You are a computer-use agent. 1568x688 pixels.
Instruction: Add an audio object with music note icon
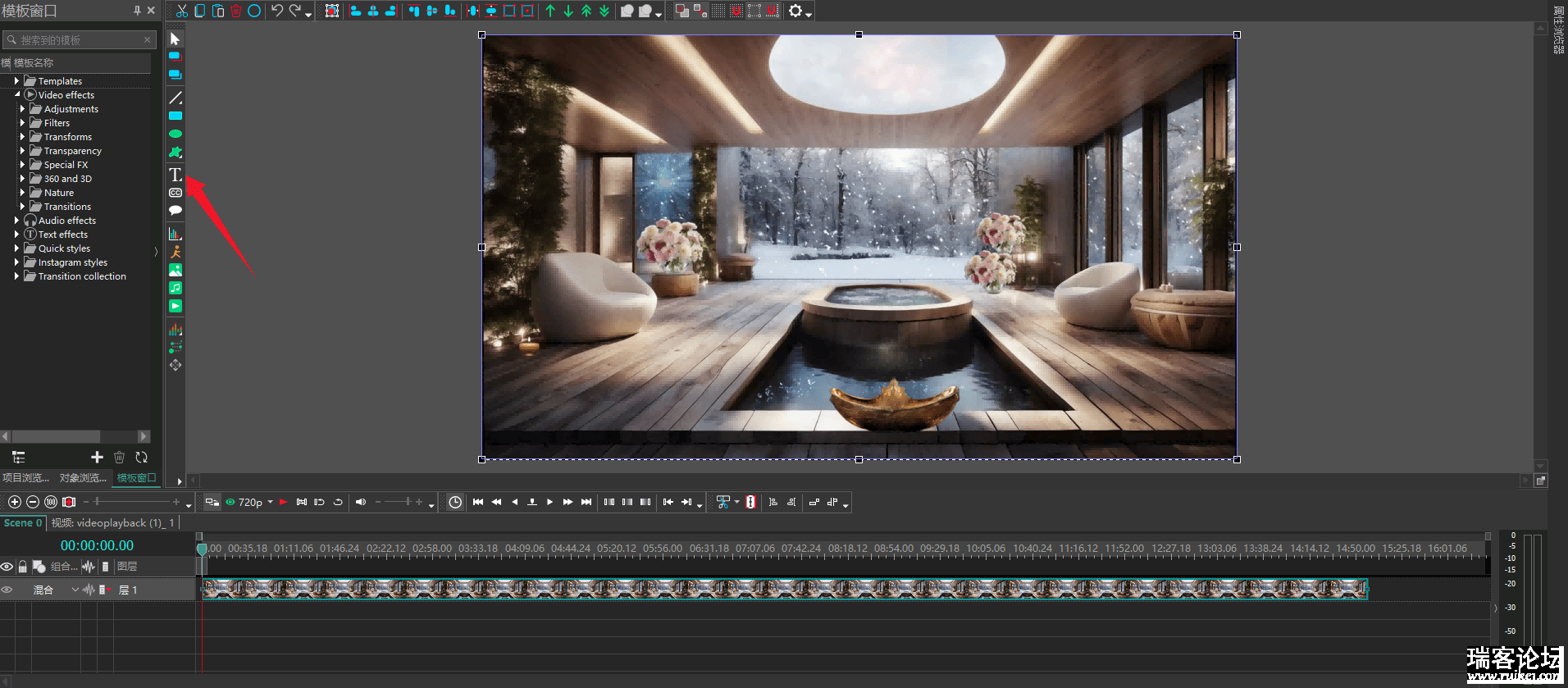tap(175, 288)
